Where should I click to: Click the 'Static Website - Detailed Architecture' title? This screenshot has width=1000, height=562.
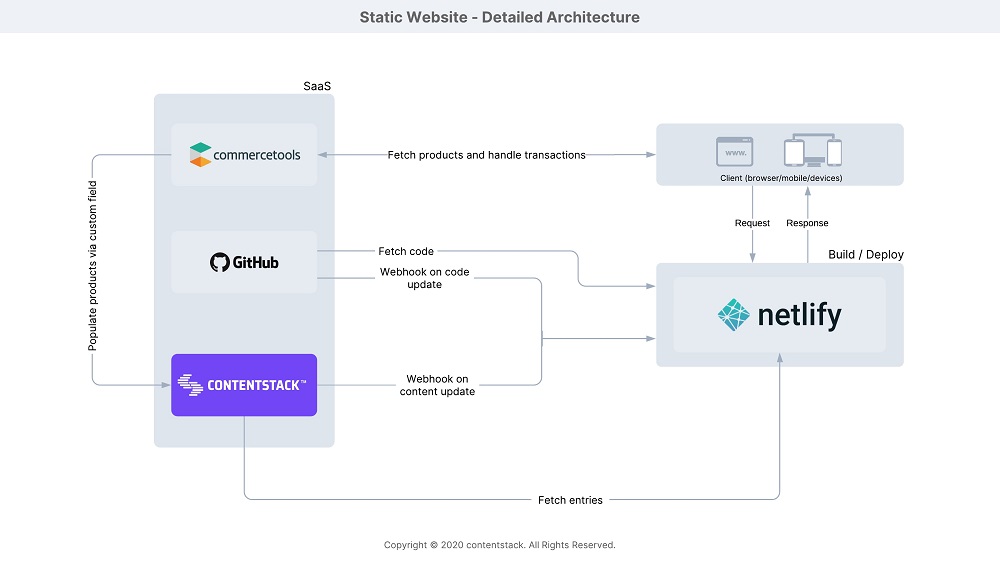[x=499, y=17]
